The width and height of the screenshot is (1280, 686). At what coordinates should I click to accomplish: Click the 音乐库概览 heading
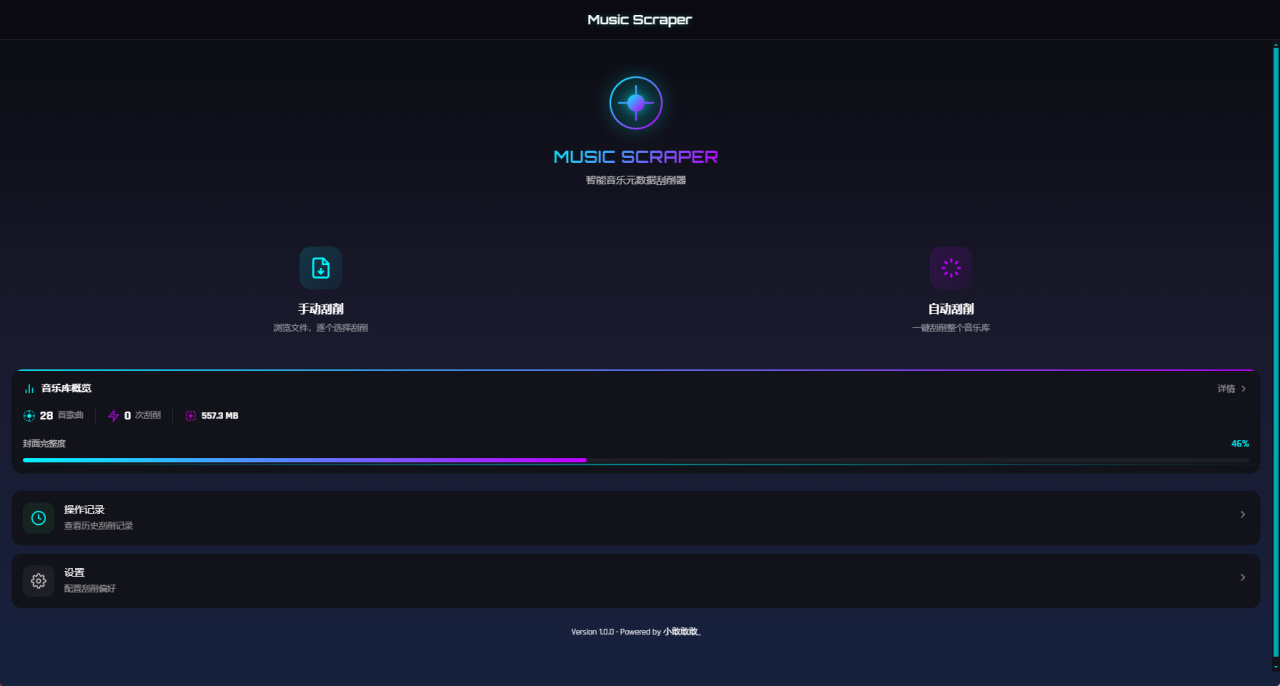pyautogui.click(x=66, y=389)
